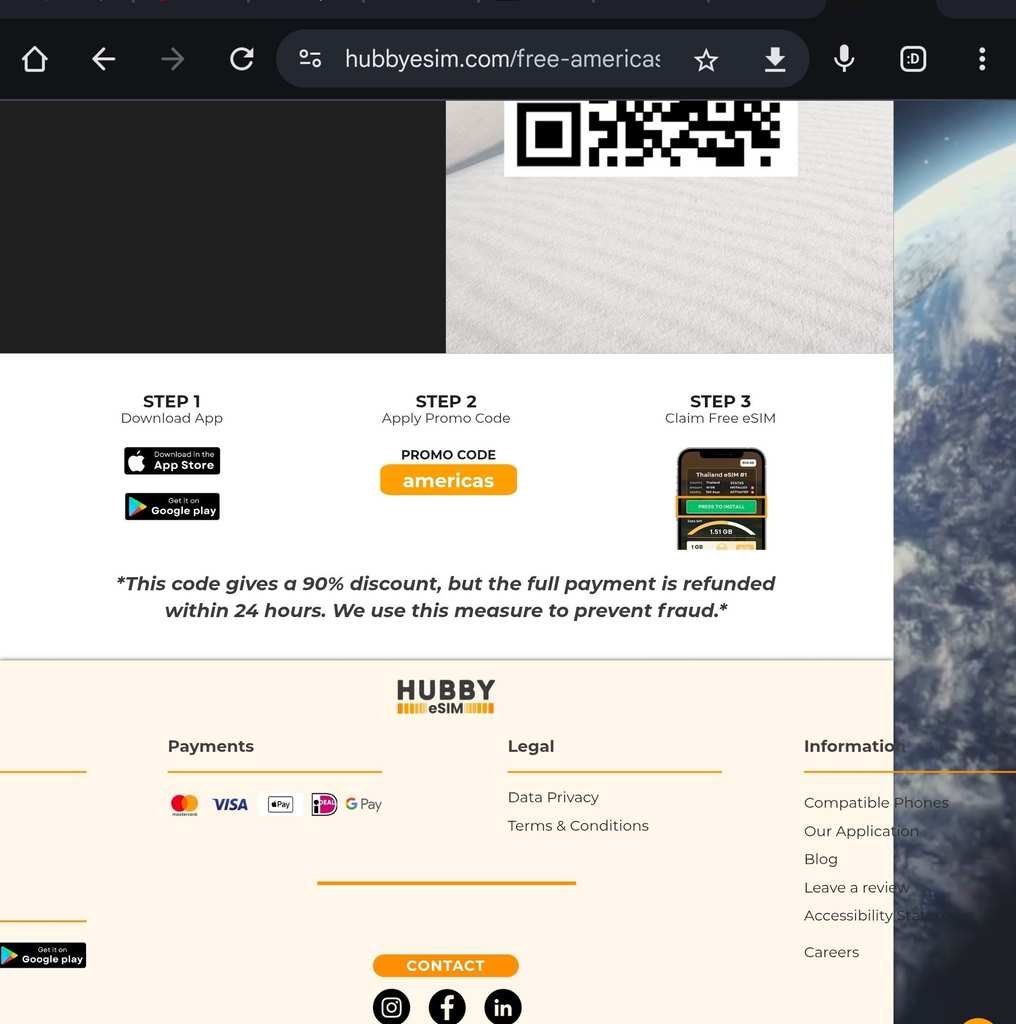Open the LinkedIn social icon
Image resolution: width=1016 pixels, height=1024 pixels.
503,1008
